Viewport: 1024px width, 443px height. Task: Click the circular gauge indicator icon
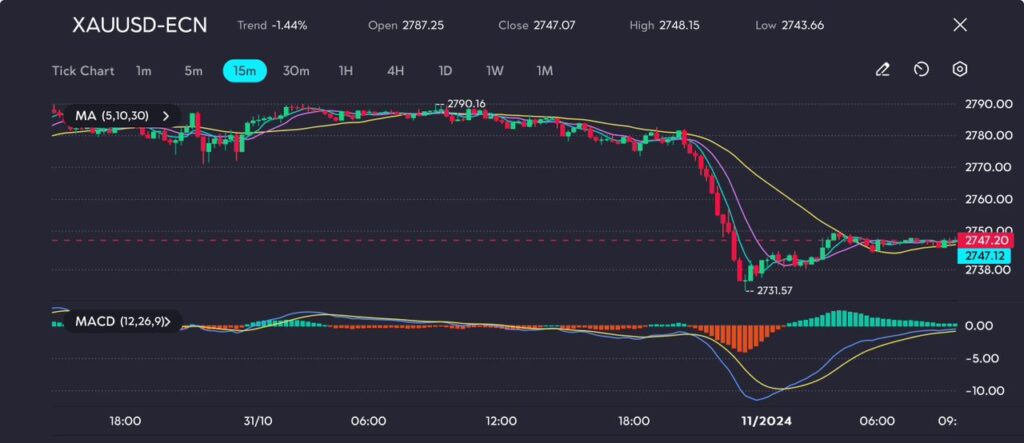pos(921,70)
